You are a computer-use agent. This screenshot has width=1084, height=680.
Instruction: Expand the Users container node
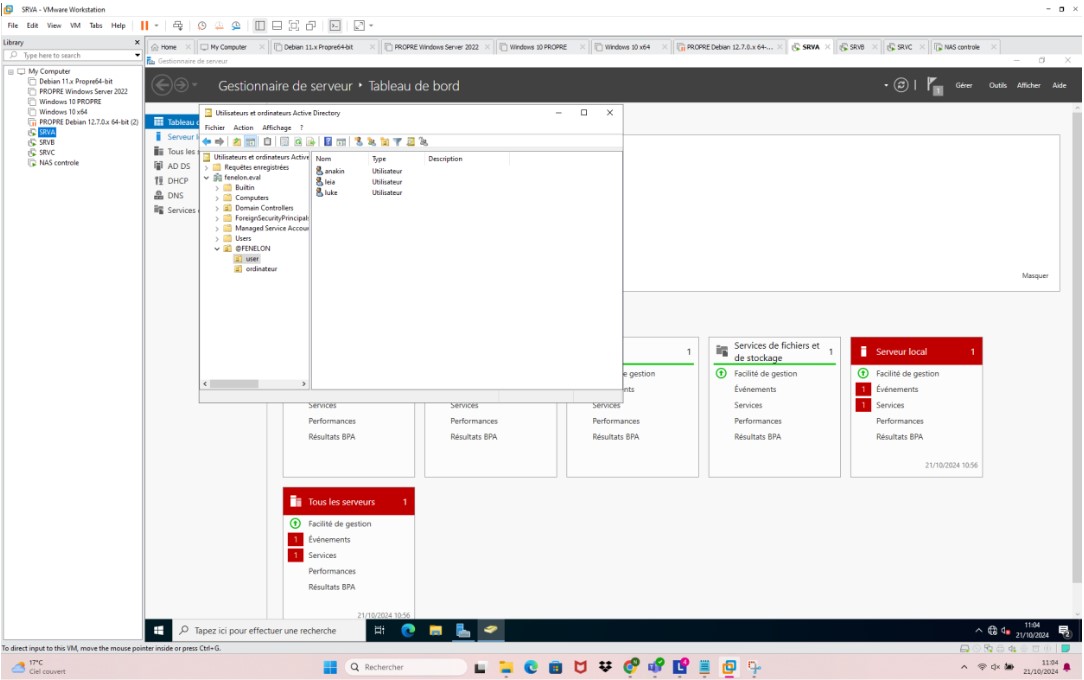[x=217, y=238]
